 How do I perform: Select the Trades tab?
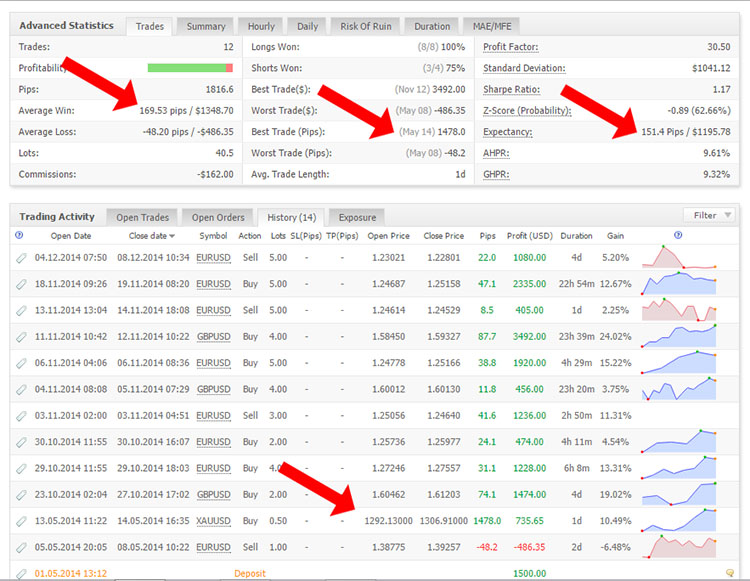(150, 26)
